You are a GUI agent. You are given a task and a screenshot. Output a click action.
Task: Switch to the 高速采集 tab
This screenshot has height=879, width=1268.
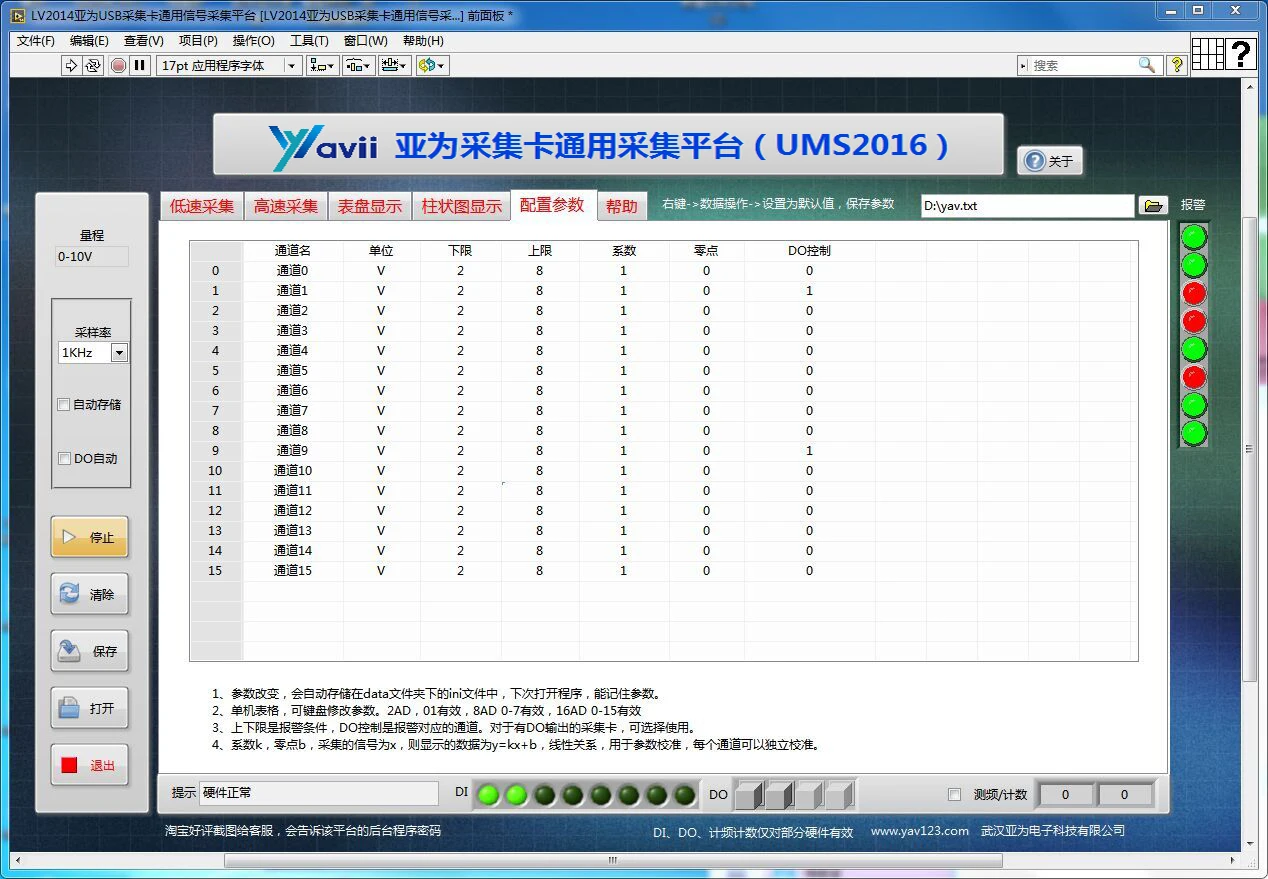pos(286,206)
